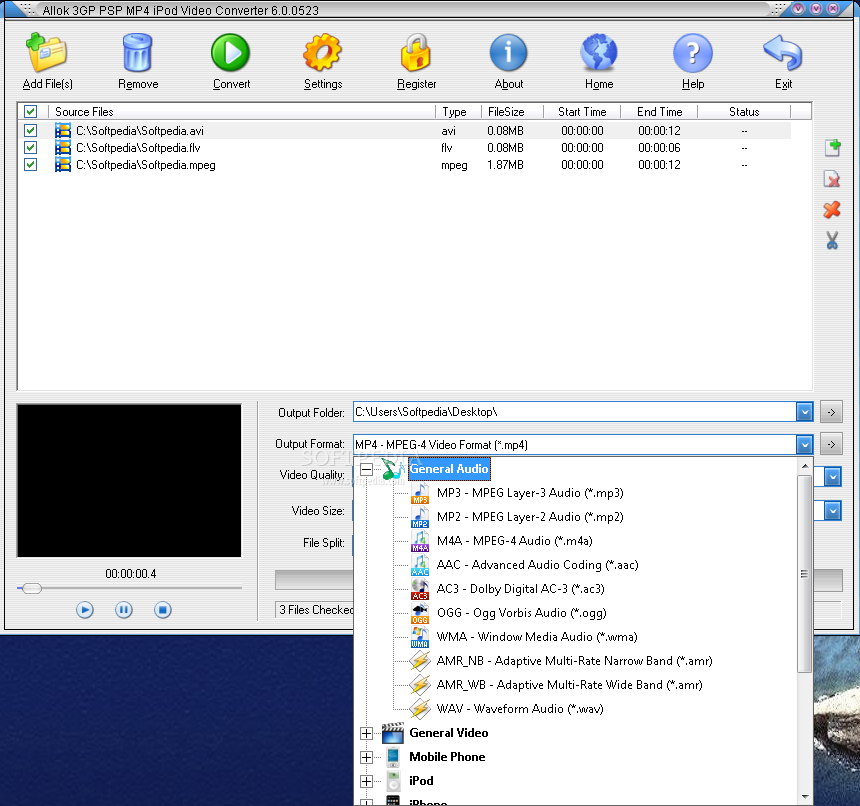Image resolution: width=860 pixels, height=806 pixels.
Task: Uncheck the Softpedia.flv file checkbox
Action: coord(31,147)
